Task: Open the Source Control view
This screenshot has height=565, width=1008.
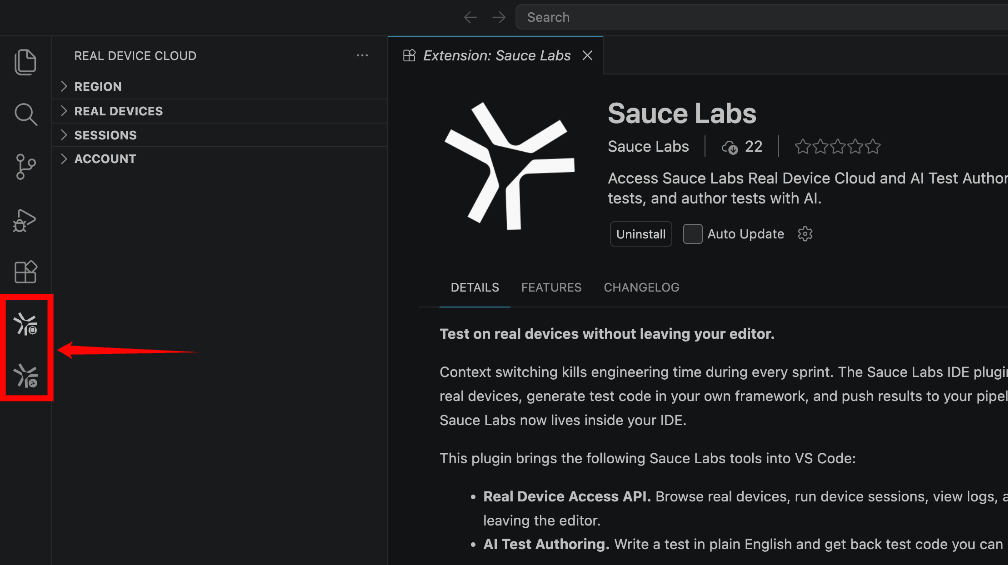Action: coord(25,166)
